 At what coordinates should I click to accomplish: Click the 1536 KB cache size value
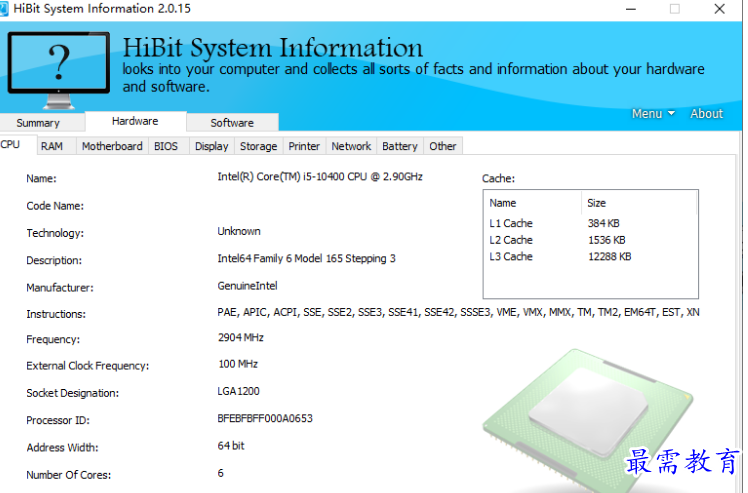pyautogui.click(x=606, y=240)
